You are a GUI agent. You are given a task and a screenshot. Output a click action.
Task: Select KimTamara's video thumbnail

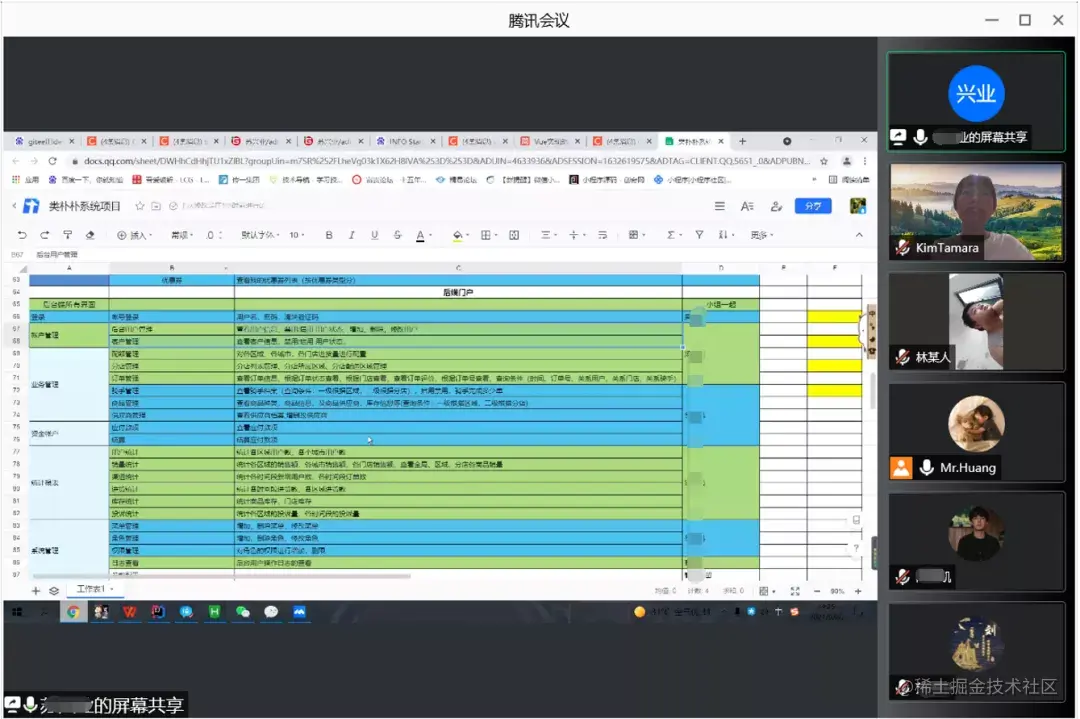tap(976, 211)
